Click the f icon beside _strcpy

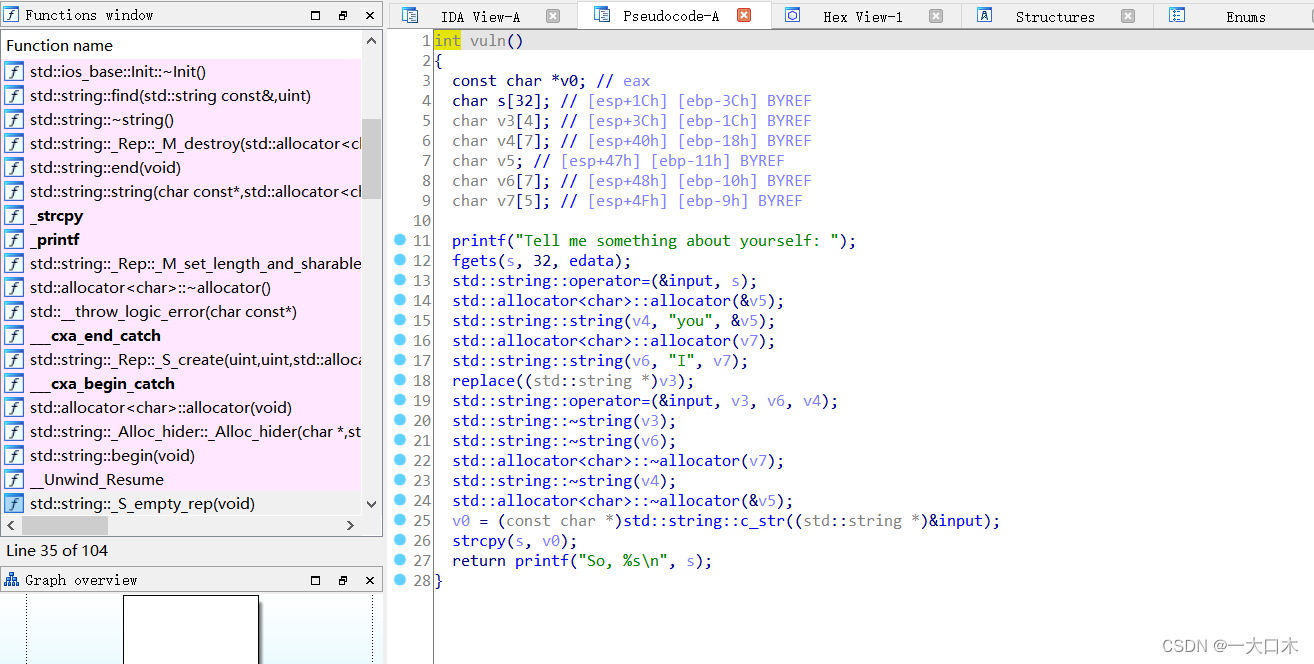(x=14, y=215)
